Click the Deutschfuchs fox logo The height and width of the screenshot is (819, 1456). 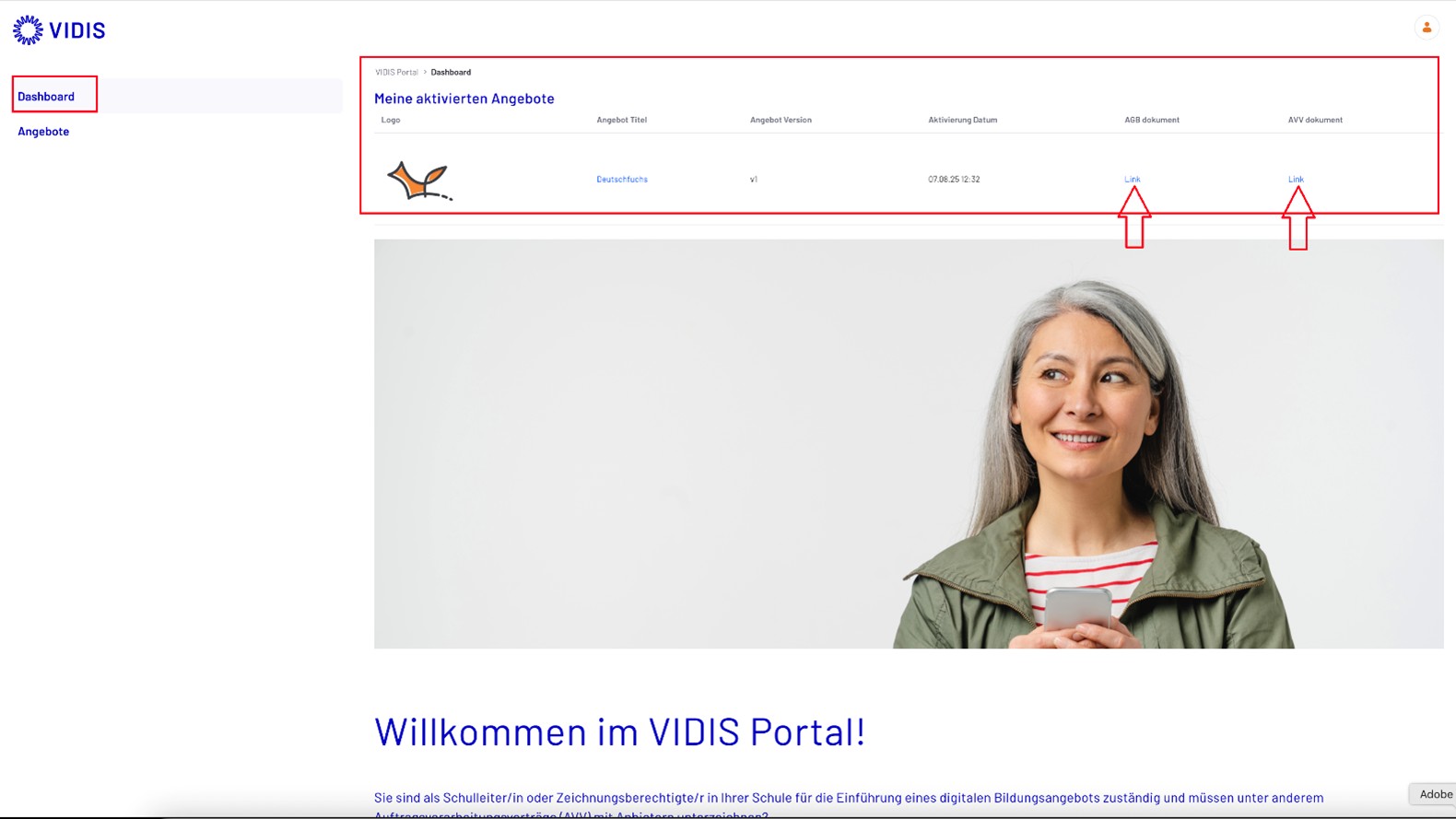point(419,180)
